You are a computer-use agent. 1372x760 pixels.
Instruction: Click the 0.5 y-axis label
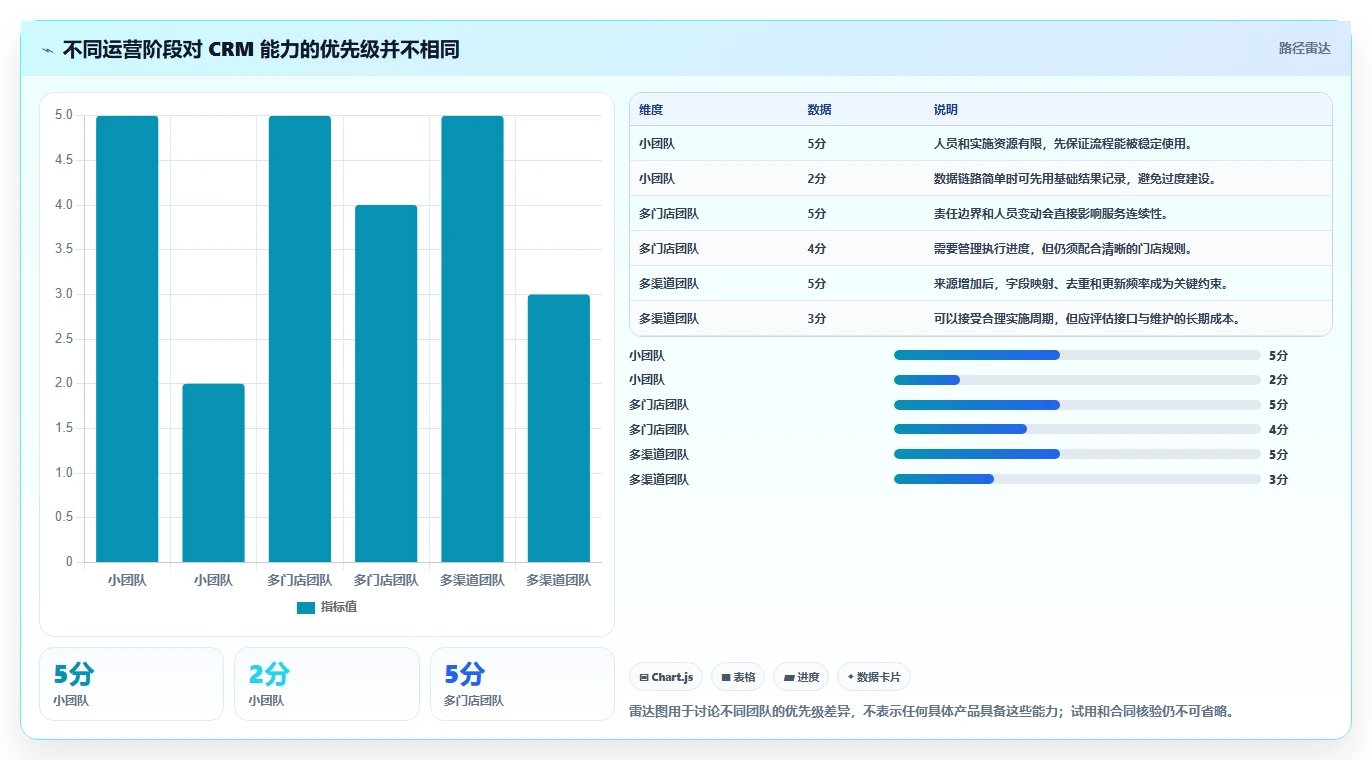(x=63, y=517)
